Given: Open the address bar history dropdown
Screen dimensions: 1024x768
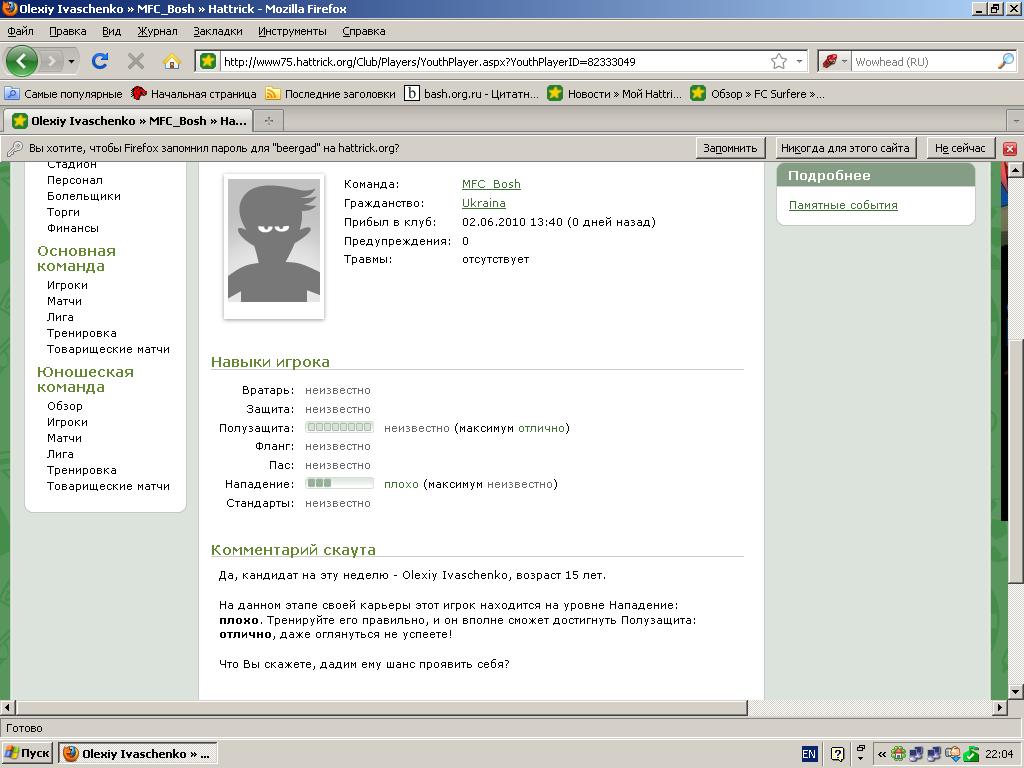Looking at the screenshot, I should (799, 61).
